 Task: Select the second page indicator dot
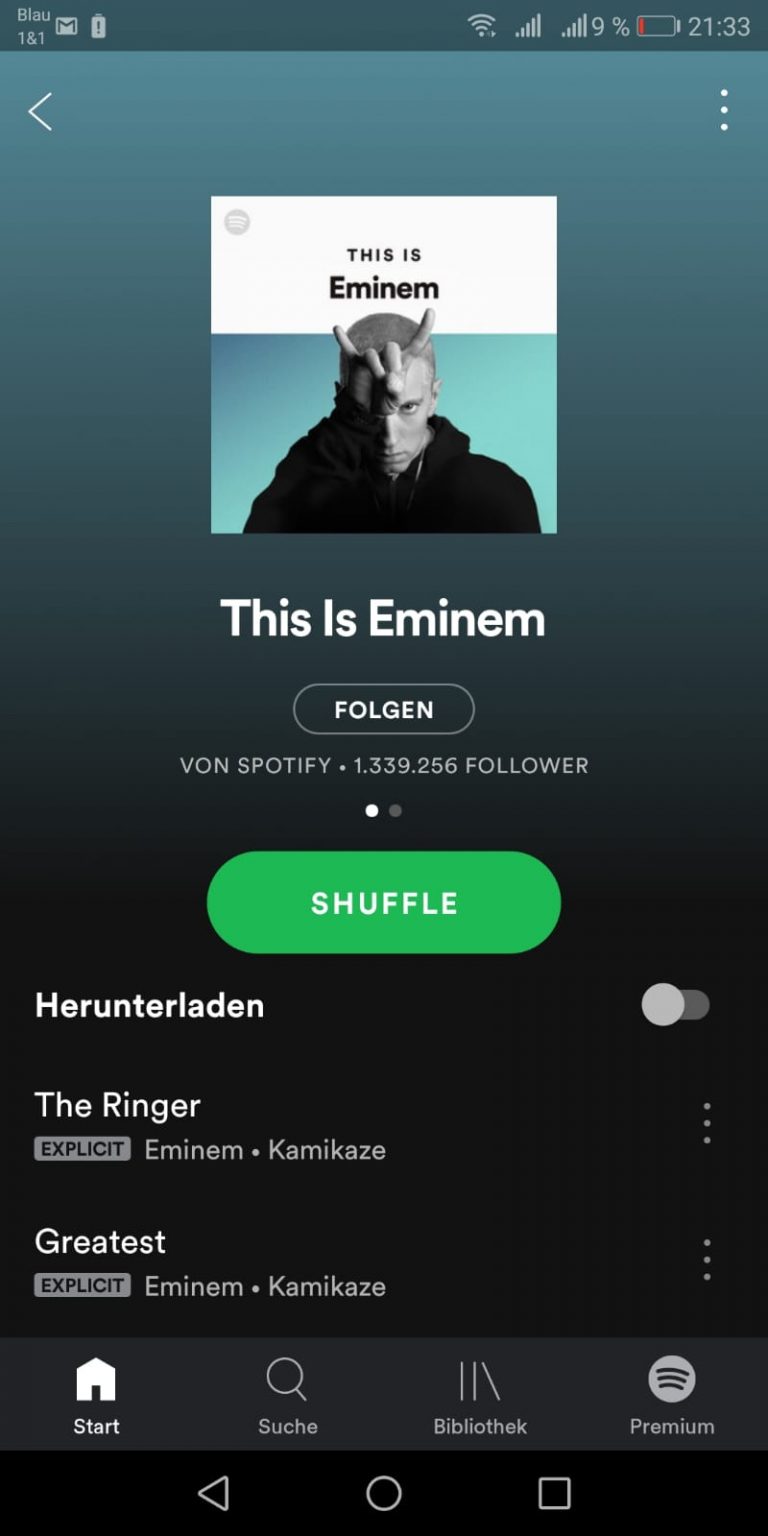(396, 811)
